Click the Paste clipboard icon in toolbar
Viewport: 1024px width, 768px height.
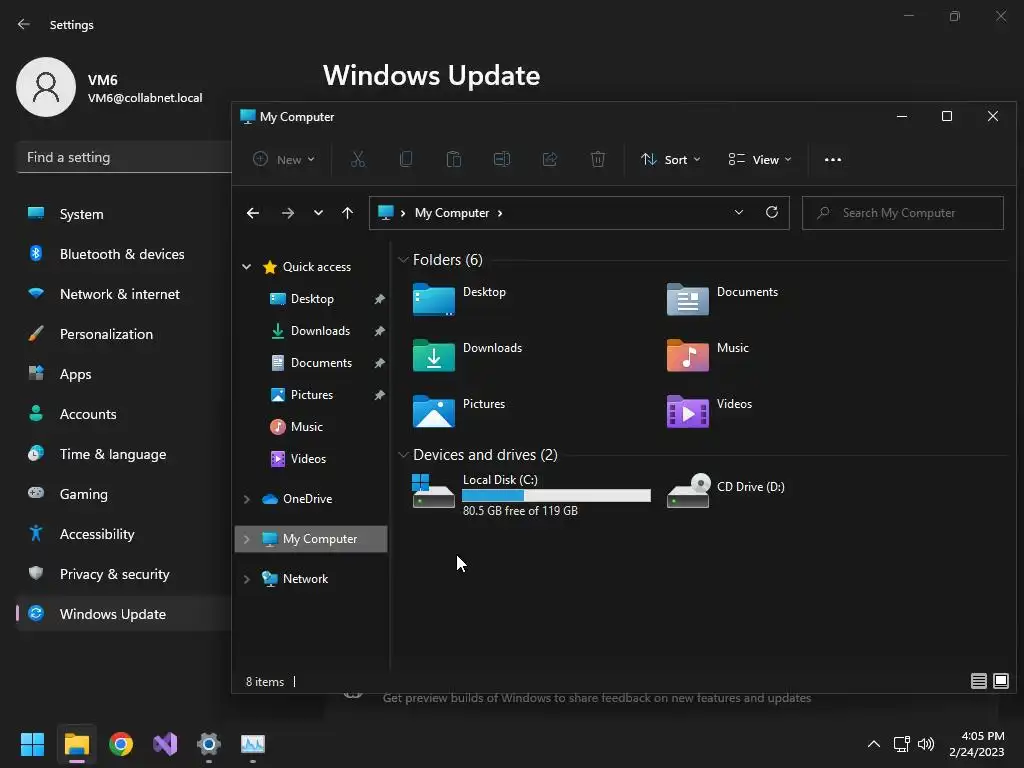point(454,159)
